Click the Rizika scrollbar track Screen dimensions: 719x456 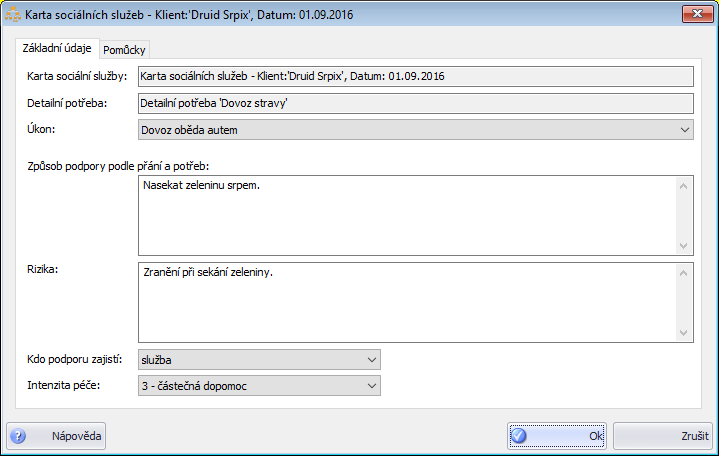tap(684, 302)
